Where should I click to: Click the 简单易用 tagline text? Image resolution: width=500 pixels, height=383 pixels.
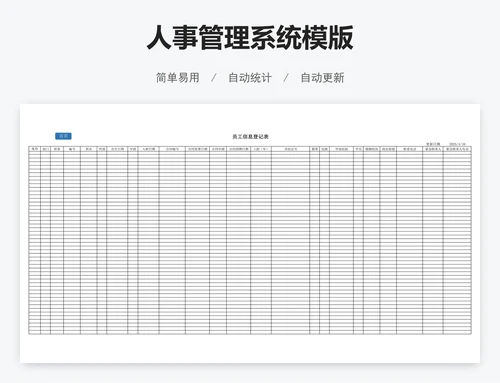tap(178, 78)
